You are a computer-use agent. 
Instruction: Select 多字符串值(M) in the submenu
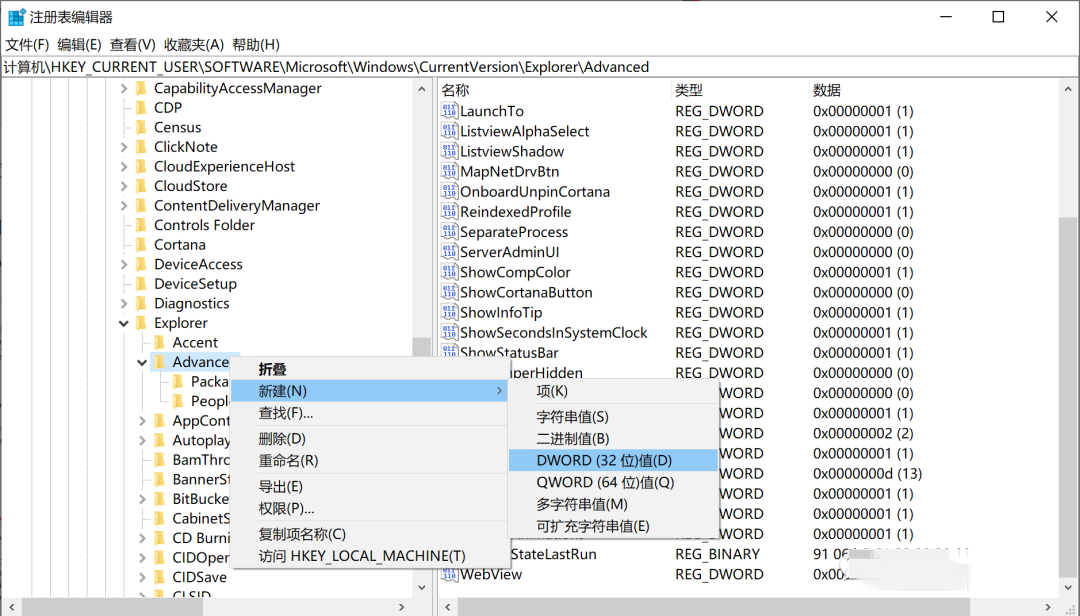613,504
